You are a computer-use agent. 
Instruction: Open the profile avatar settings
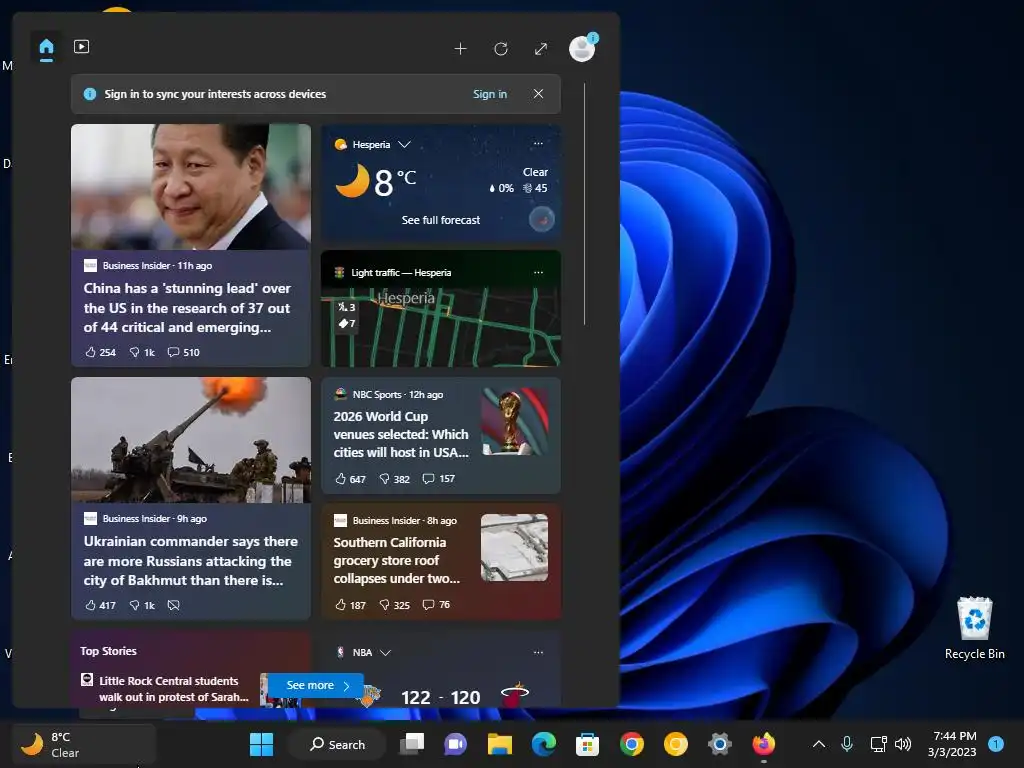582,48
